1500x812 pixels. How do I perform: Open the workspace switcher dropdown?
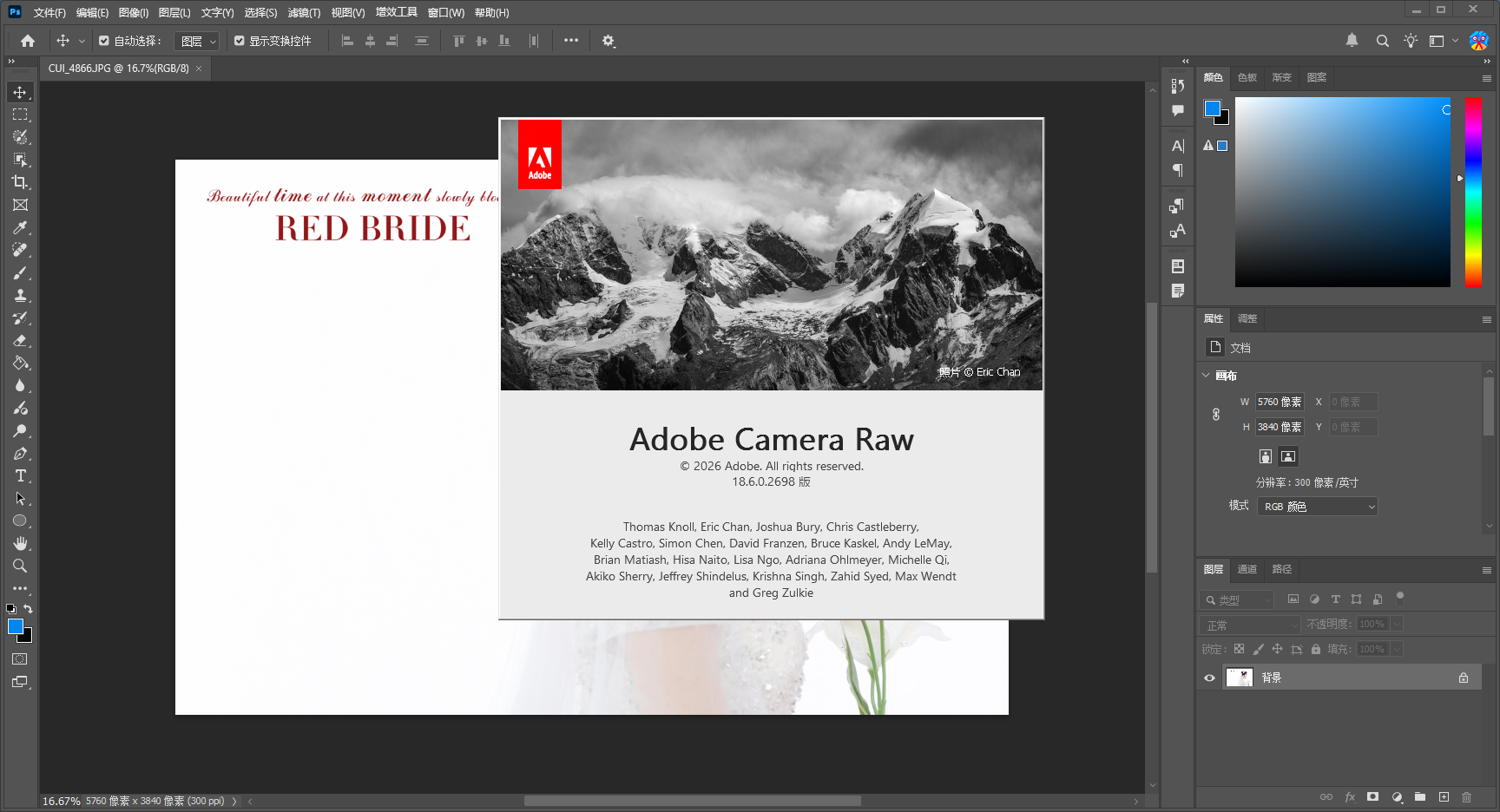[x=1444, y=41]
